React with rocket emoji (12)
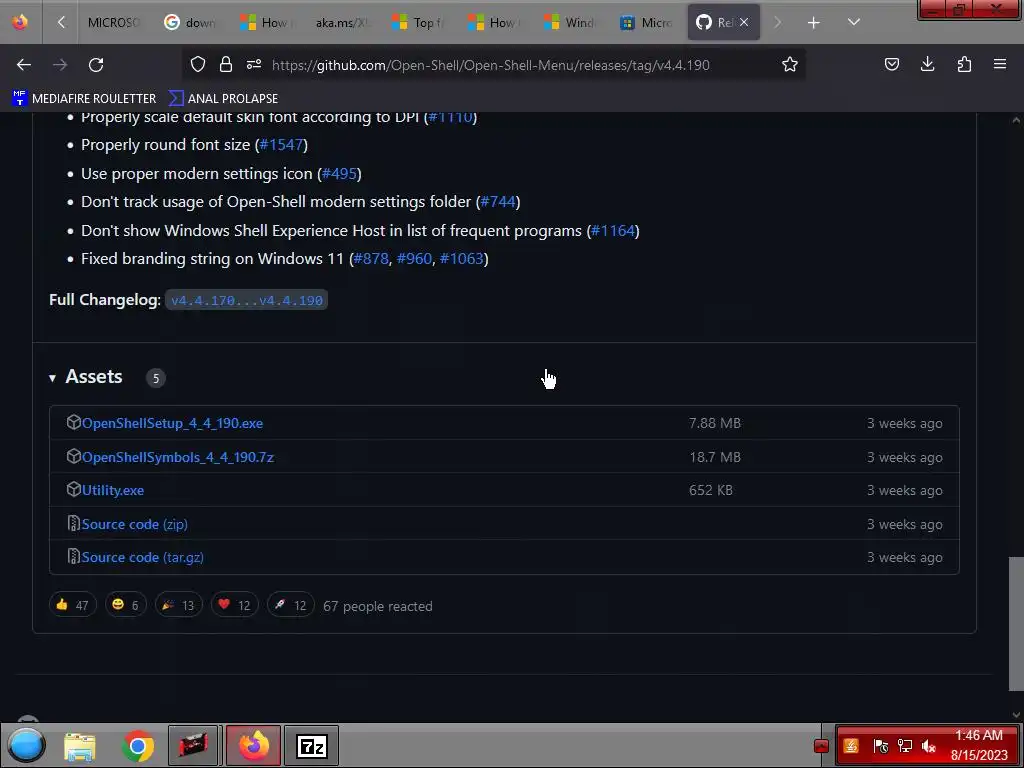The image size is (1024, 768). point(291,605)
